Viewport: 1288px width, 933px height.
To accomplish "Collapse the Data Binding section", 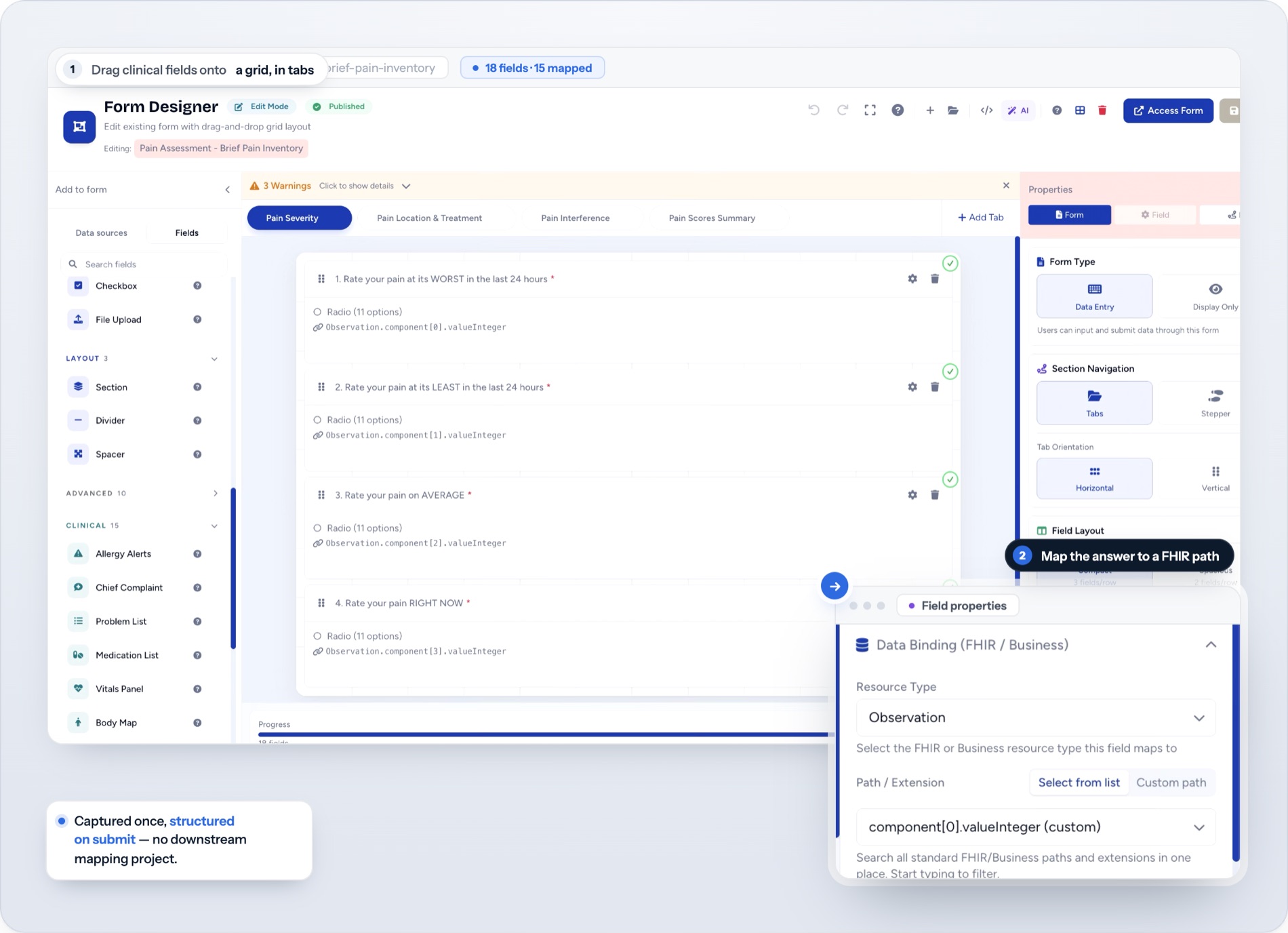I will click(x=1211, y=645).
